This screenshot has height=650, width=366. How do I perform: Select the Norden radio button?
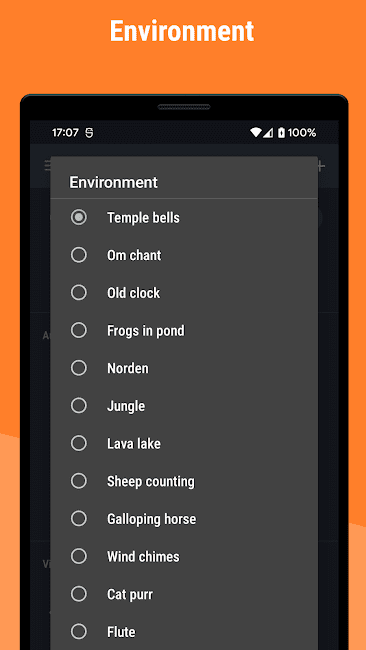[x=79, y=368]
